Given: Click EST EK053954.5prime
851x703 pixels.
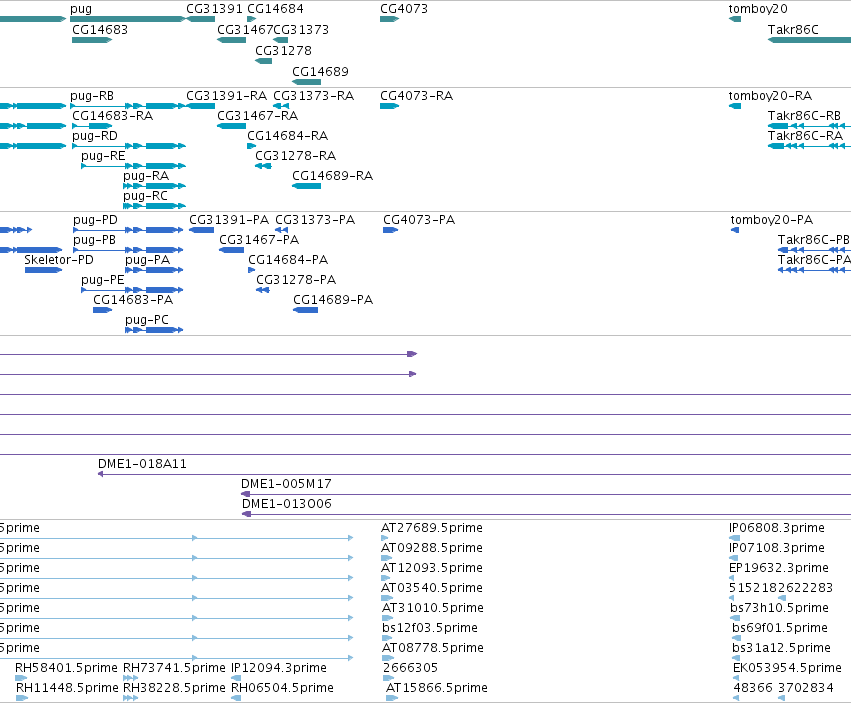Looking at the screenshot, I should point(787,668).
